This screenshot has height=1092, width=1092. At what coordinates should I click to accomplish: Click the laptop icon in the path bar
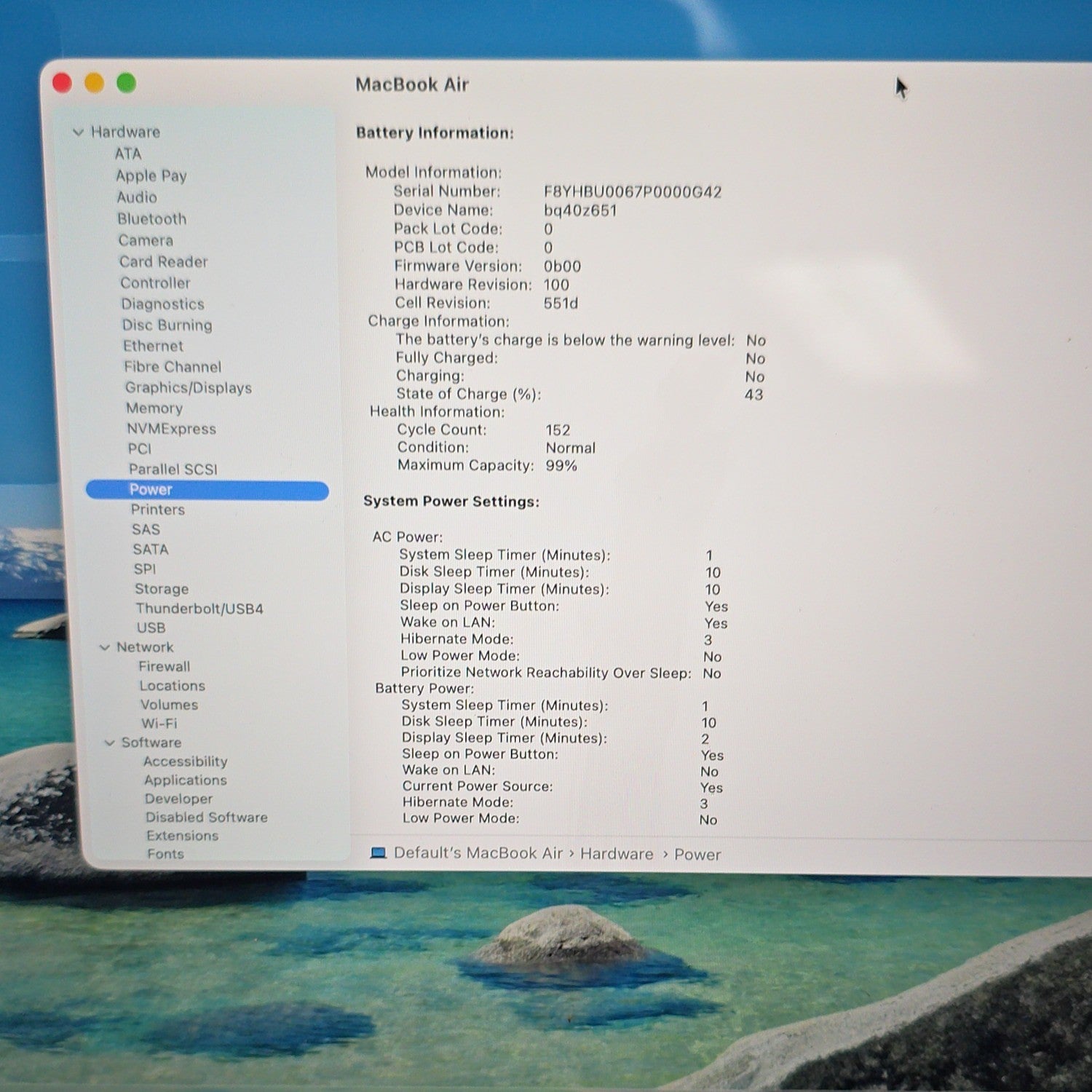(x=378, y=852)
